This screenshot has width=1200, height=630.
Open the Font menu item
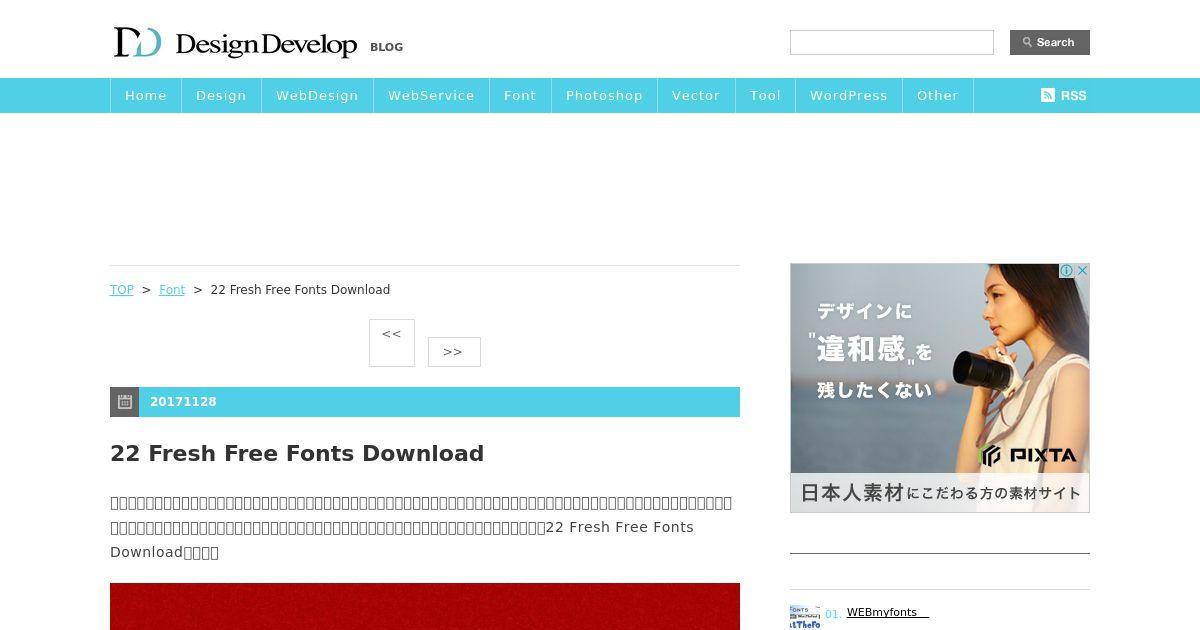click(x=520, y=95)
